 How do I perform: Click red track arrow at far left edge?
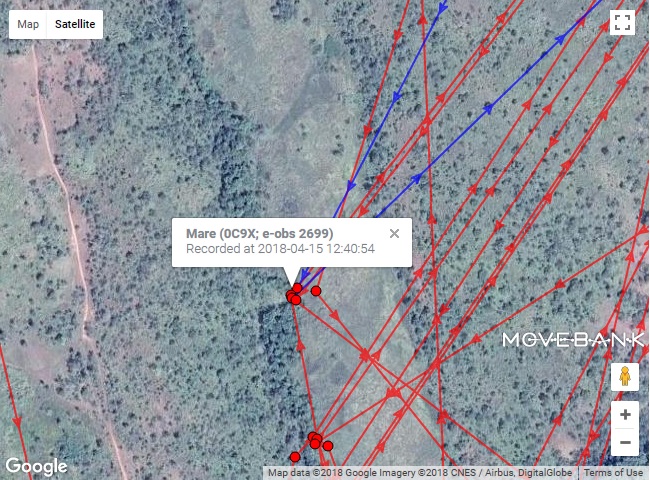click(x=17, y=422)
